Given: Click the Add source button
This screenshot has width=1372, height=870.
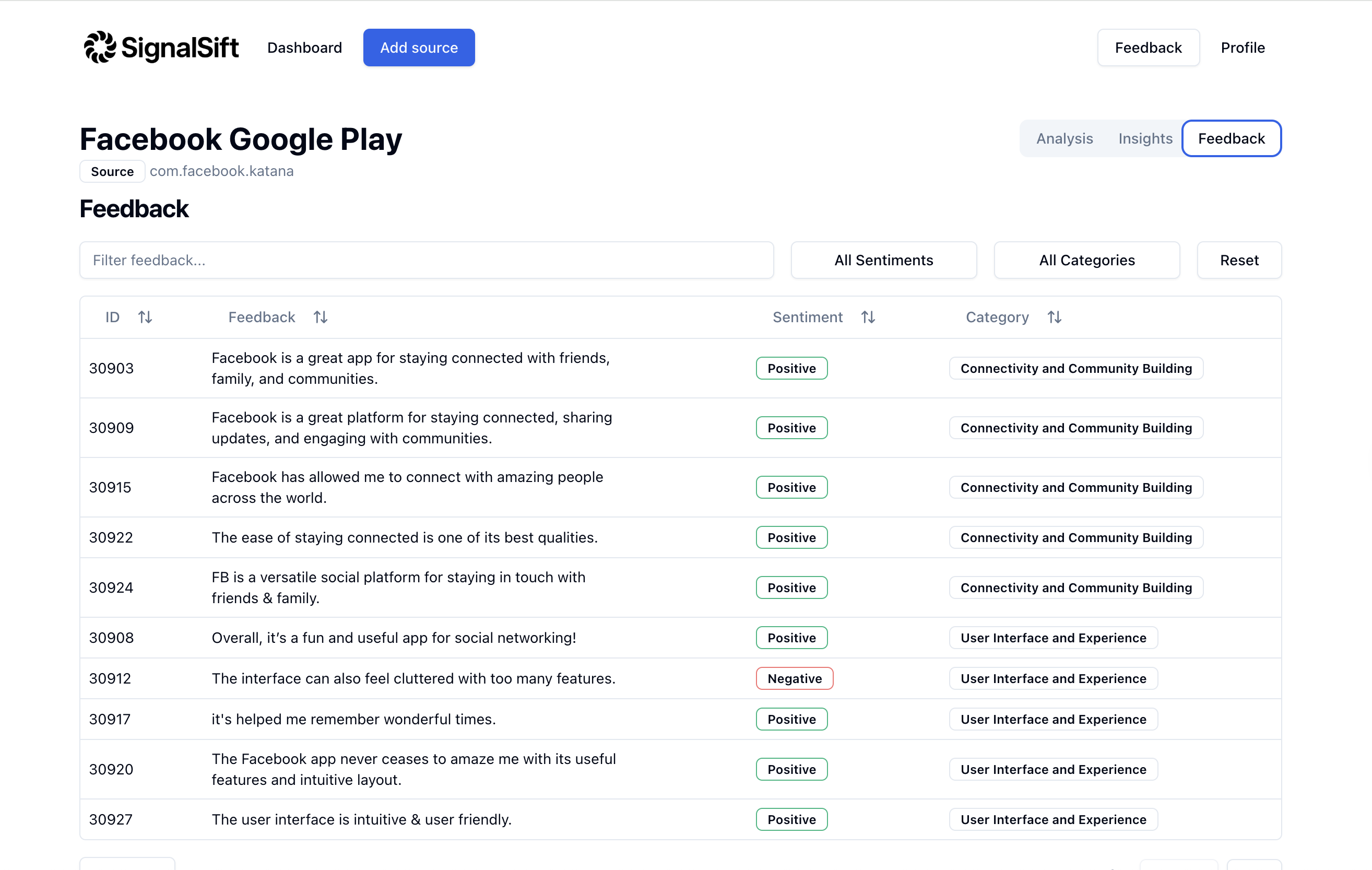Looking at the screenshot, I should 419,48.
